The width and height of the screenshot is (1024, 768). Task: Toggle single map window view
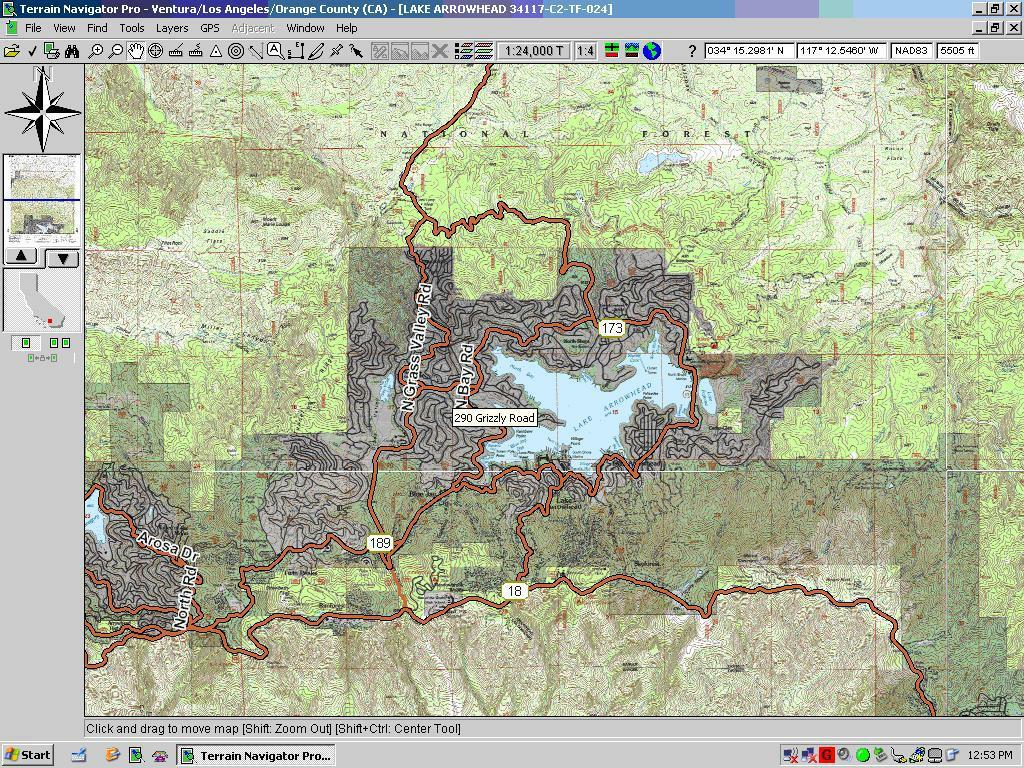pyautogui.click(x=25, y=343)
